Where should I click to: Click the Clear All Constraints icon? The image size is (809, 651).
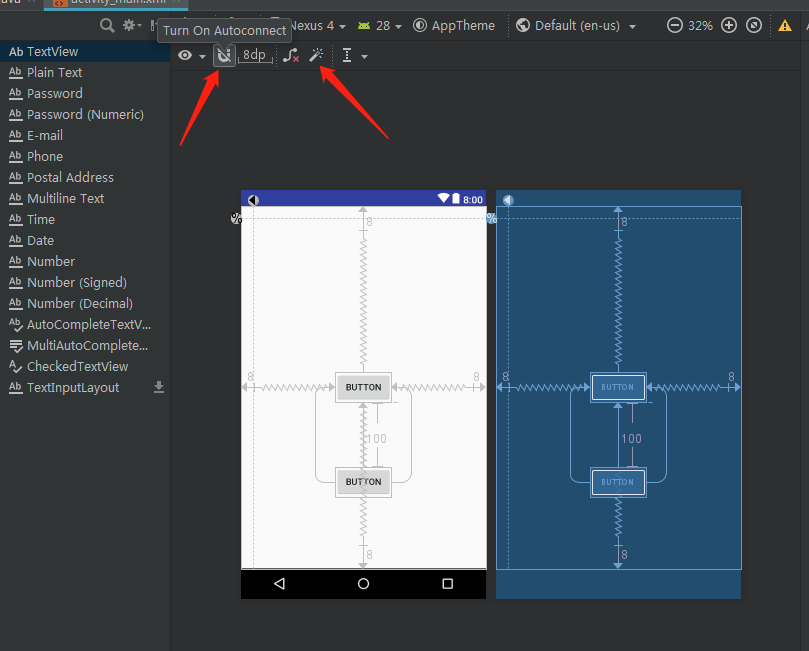pos(291,55)
